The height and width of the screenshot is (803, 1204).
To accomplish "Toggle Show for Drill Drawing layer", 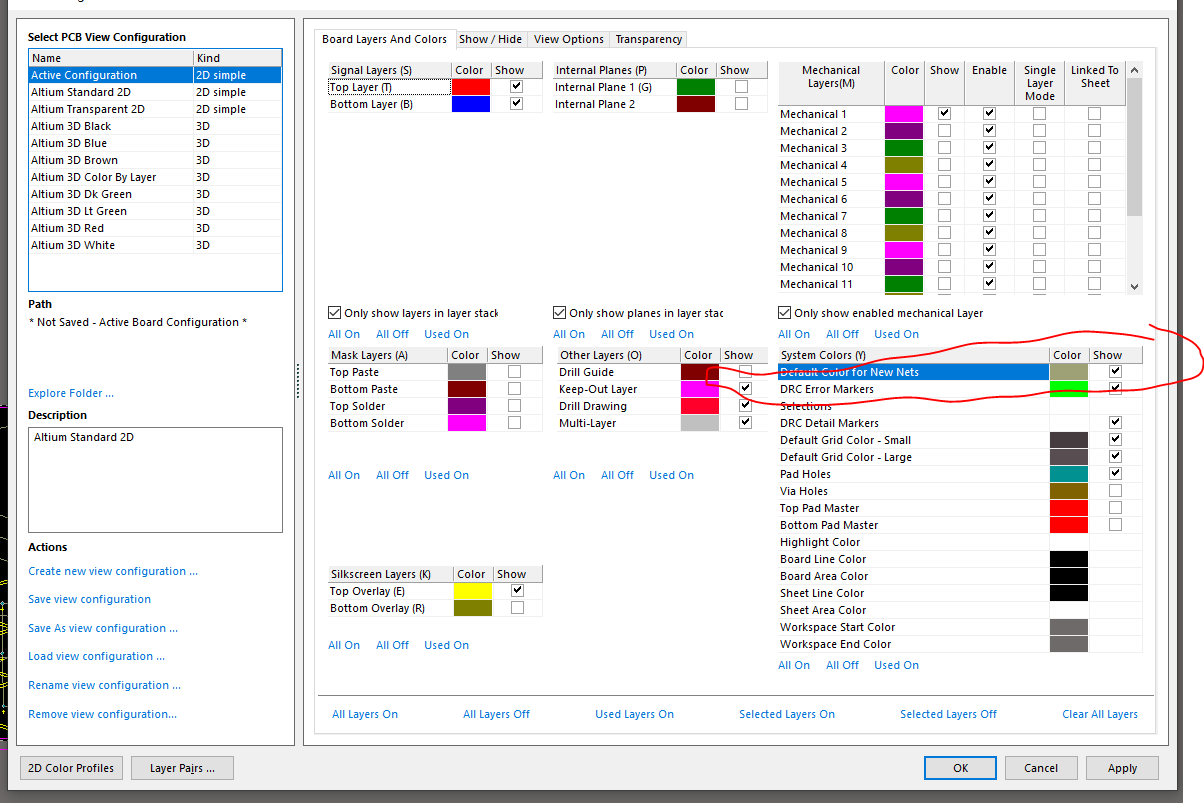I will [745, 406].
